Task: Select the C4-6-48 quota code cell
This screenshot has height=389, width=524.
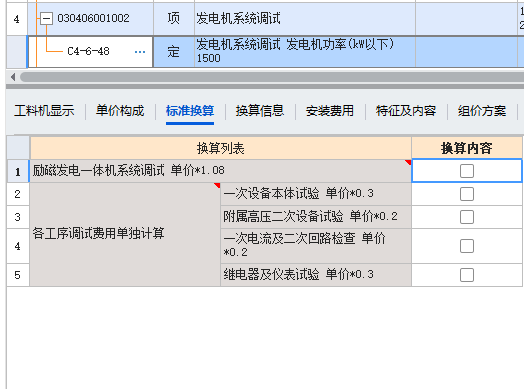Action: pos(91,52)
